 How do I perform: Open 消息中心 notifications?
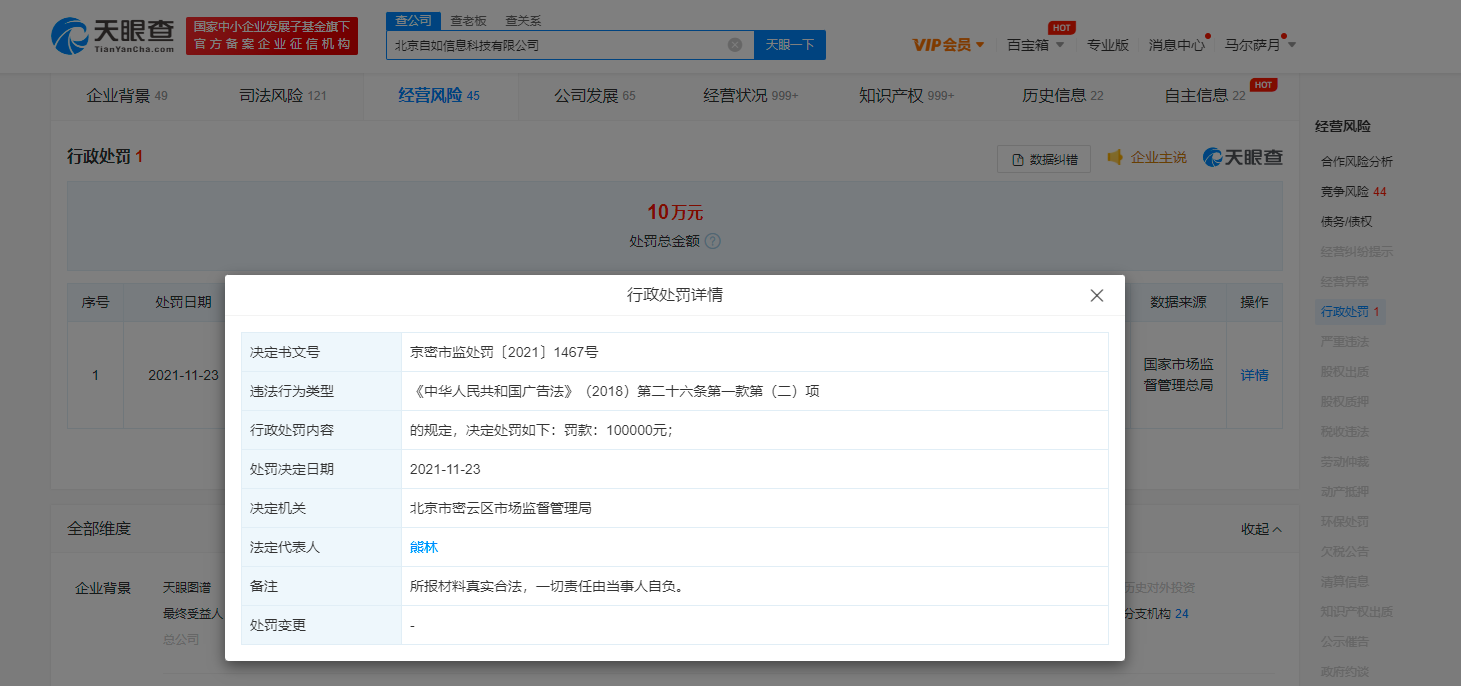tap(1176, 45)
